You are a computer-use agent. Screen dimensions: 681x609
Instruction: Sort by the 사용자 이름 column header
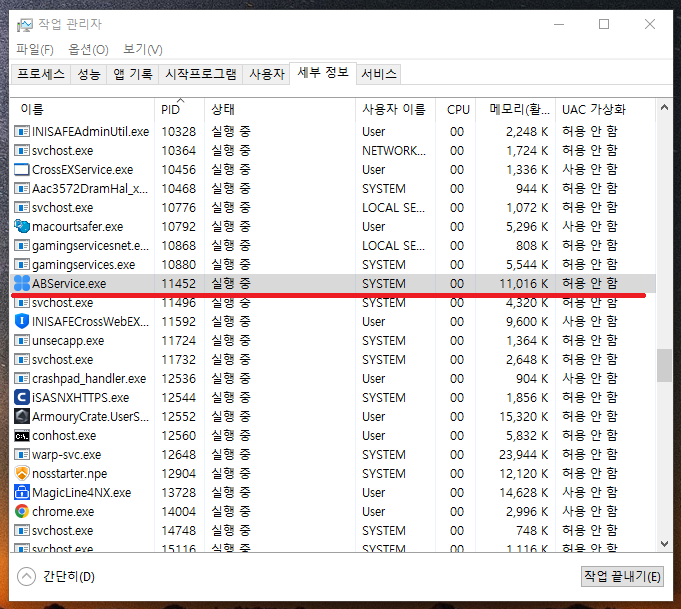[x=395, y=109]
